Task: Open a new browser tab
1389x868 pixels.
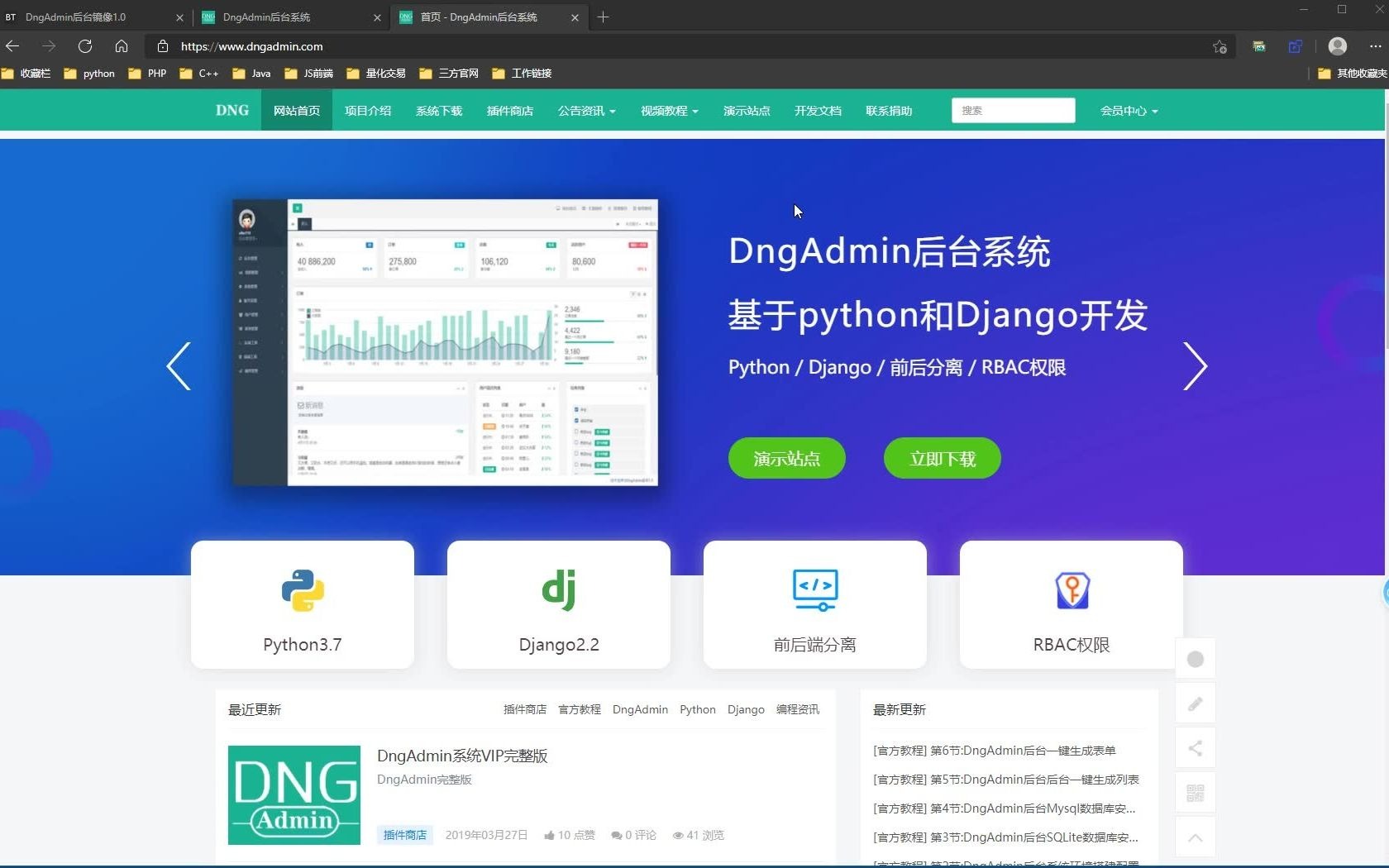Action: point(604,17)
